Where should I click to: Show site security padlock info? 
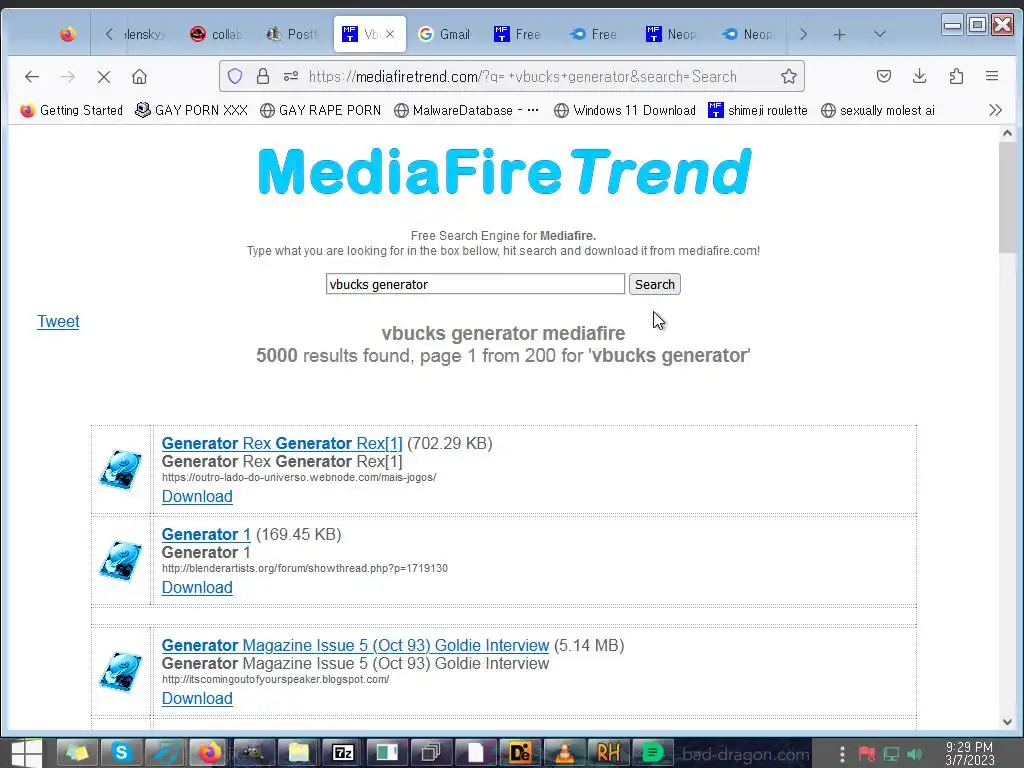click(263, 76)
